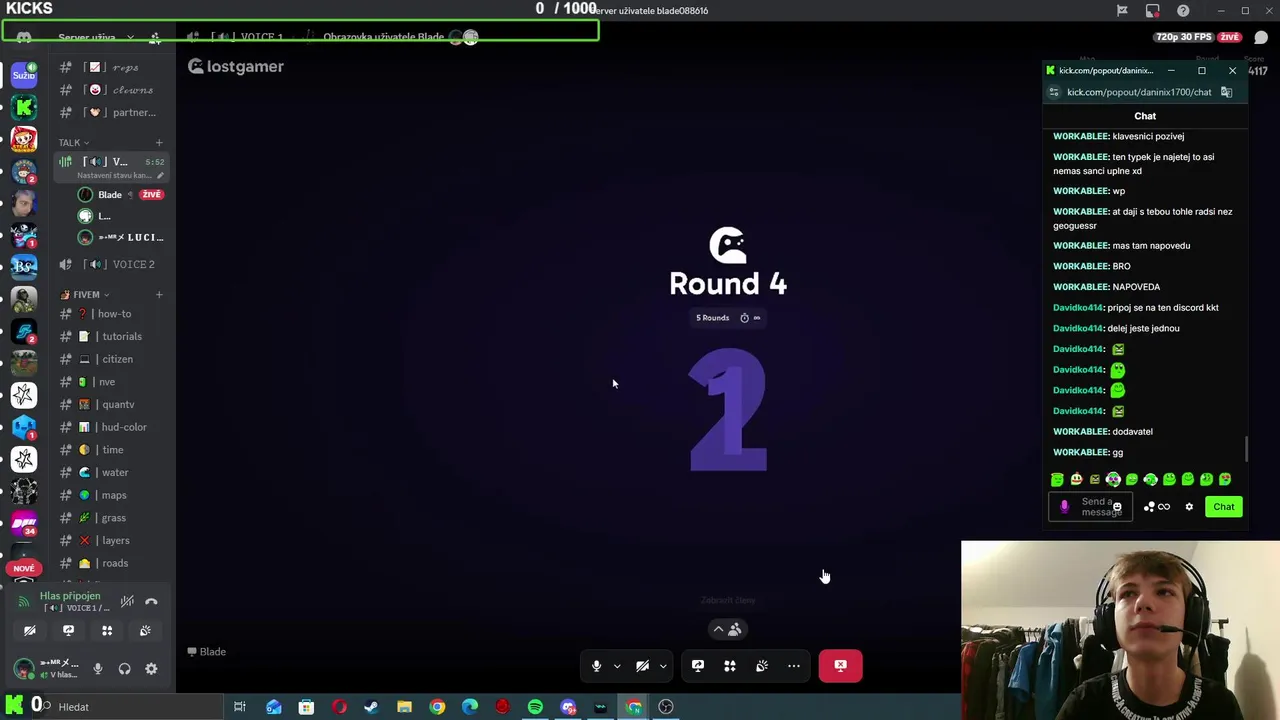Open soundboard icon in bottom stream controls
This screenshot has height=720, width=1280.
tap(762, 666)
